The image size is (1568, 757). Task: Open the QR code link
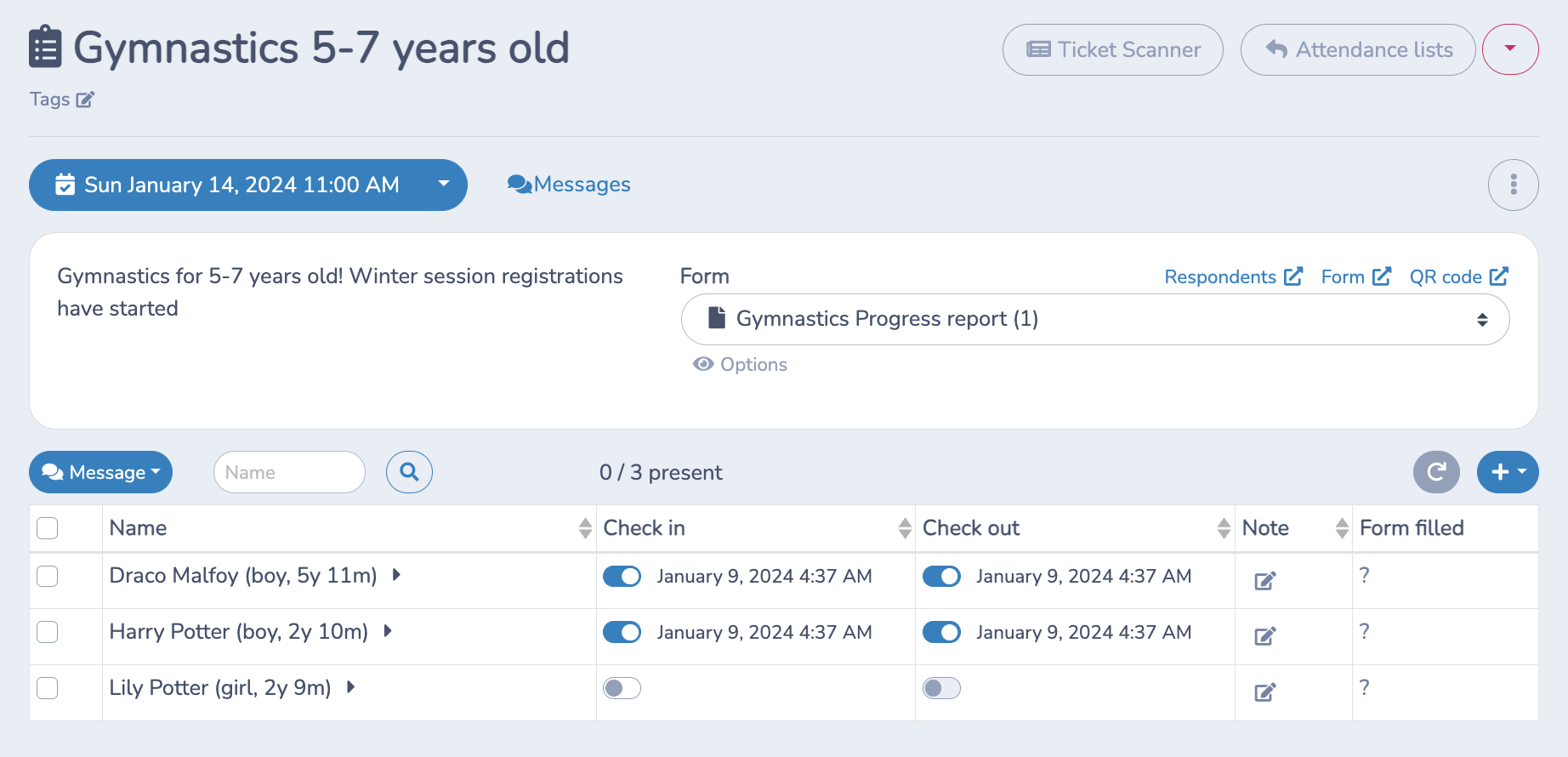pyautogui.click(x=1459, y=276)
